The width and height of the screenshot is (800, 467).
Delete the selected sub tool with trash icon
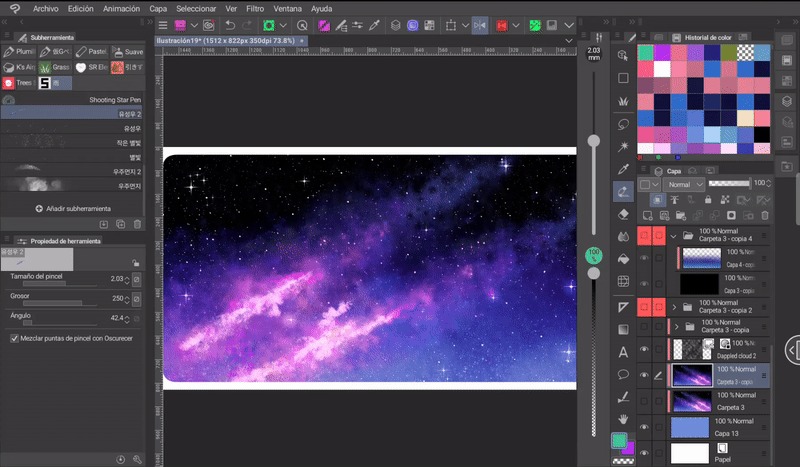(x=137, y=224)
